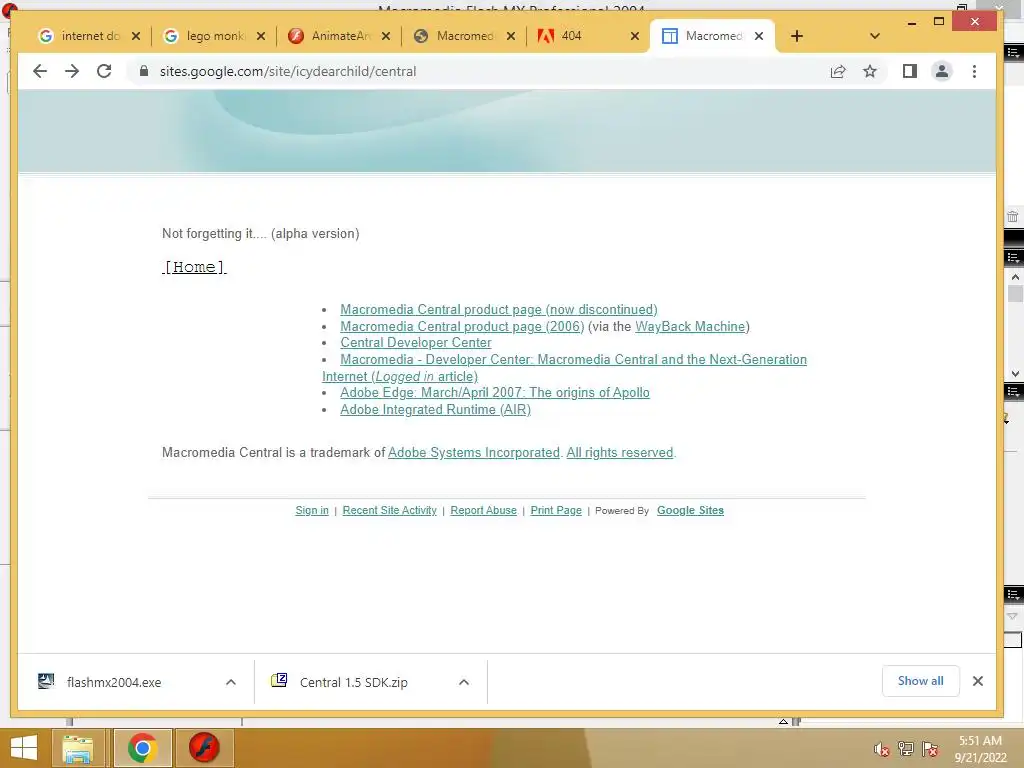
Task: Open Central Developer Center link
Action: pos(415,343)
